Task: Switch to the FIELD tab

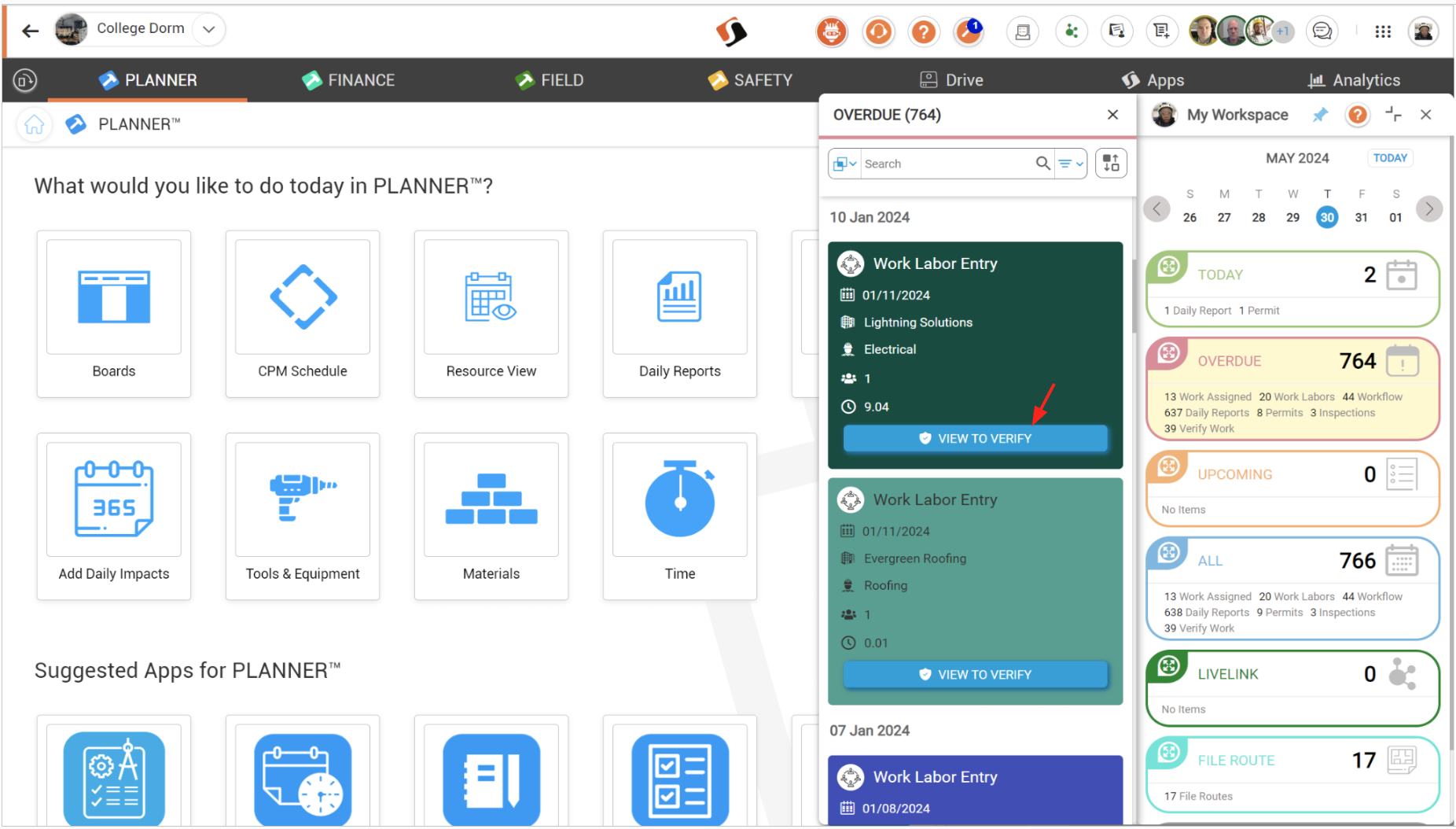Action: pos(549,80)
